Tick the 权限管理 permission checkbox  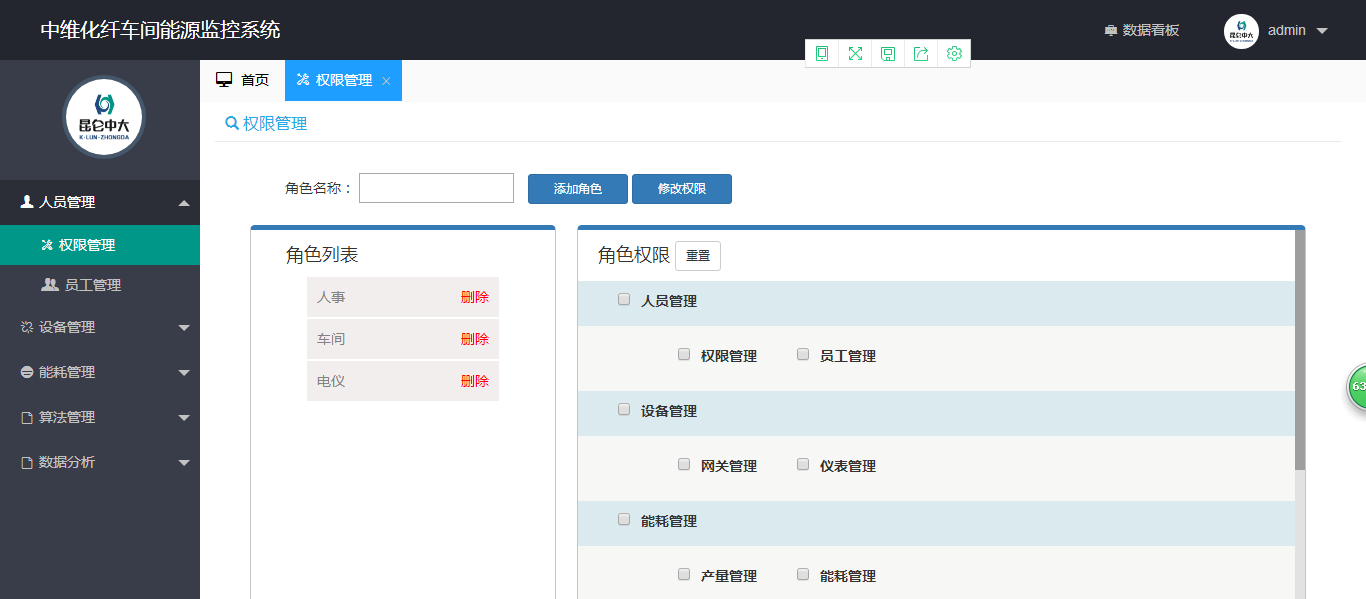click(684, 354)
